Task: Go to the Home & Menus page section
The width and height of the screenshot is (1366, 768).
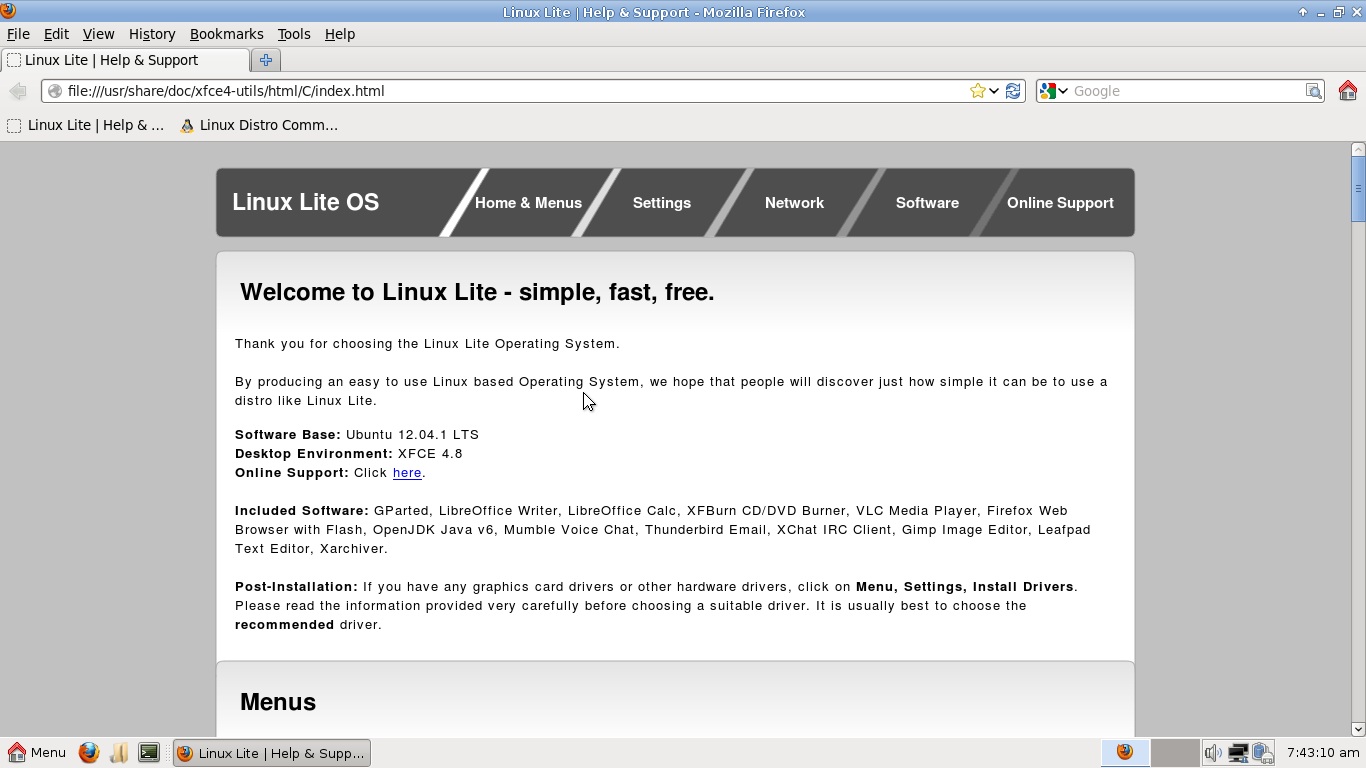Action: pyautogui.click(x=528, y=203)
